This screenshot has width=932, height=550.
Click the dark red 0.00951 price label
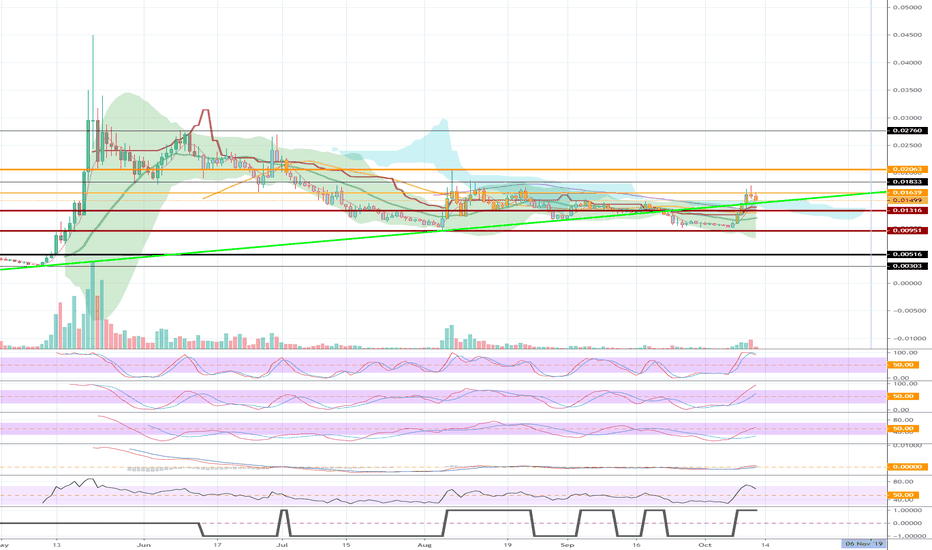click(907, 231)
